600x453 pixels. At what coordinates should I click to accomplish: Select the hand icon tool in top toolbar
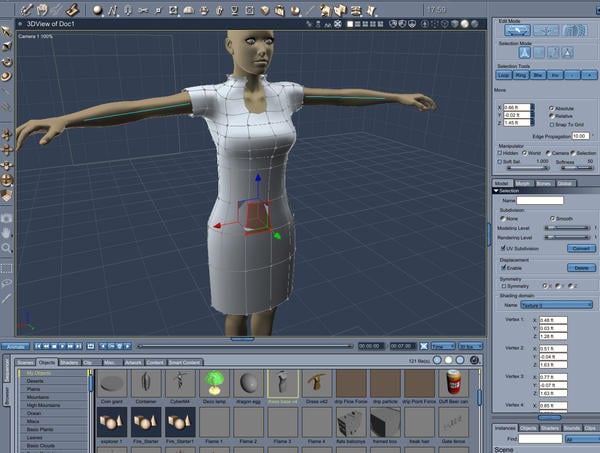click(42, 10)
